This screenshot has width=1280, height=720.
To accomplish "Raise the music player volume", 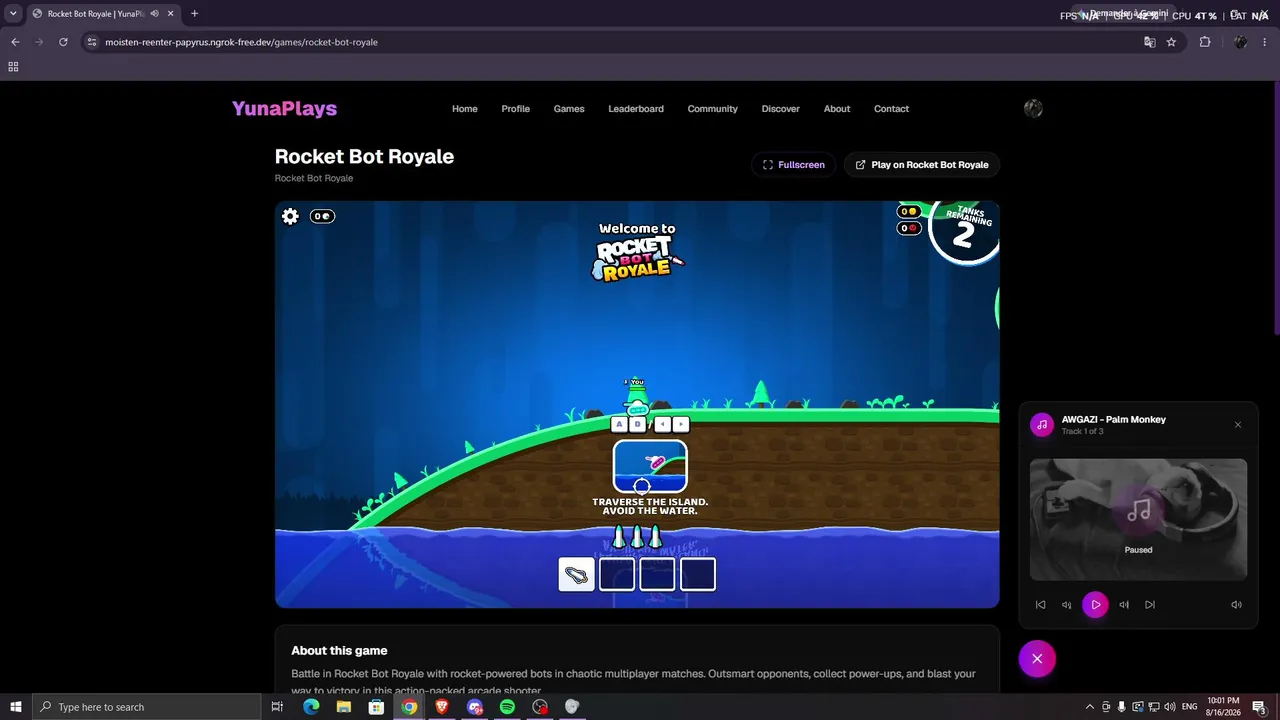I will pyautogui.click(x=1124, y=604).
